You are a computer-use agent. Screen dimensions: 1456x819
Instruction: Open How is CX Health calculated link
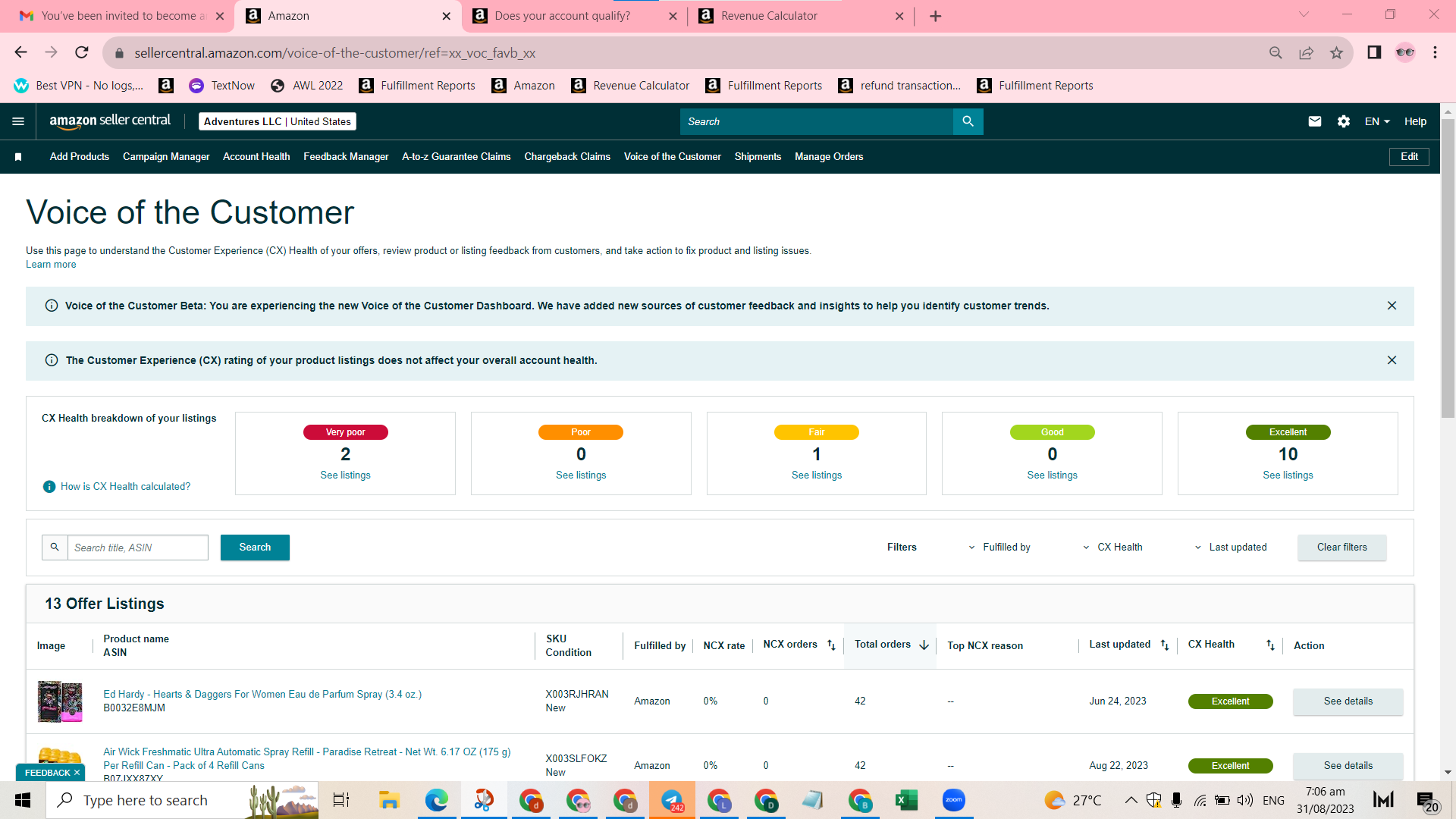[126, 487]
